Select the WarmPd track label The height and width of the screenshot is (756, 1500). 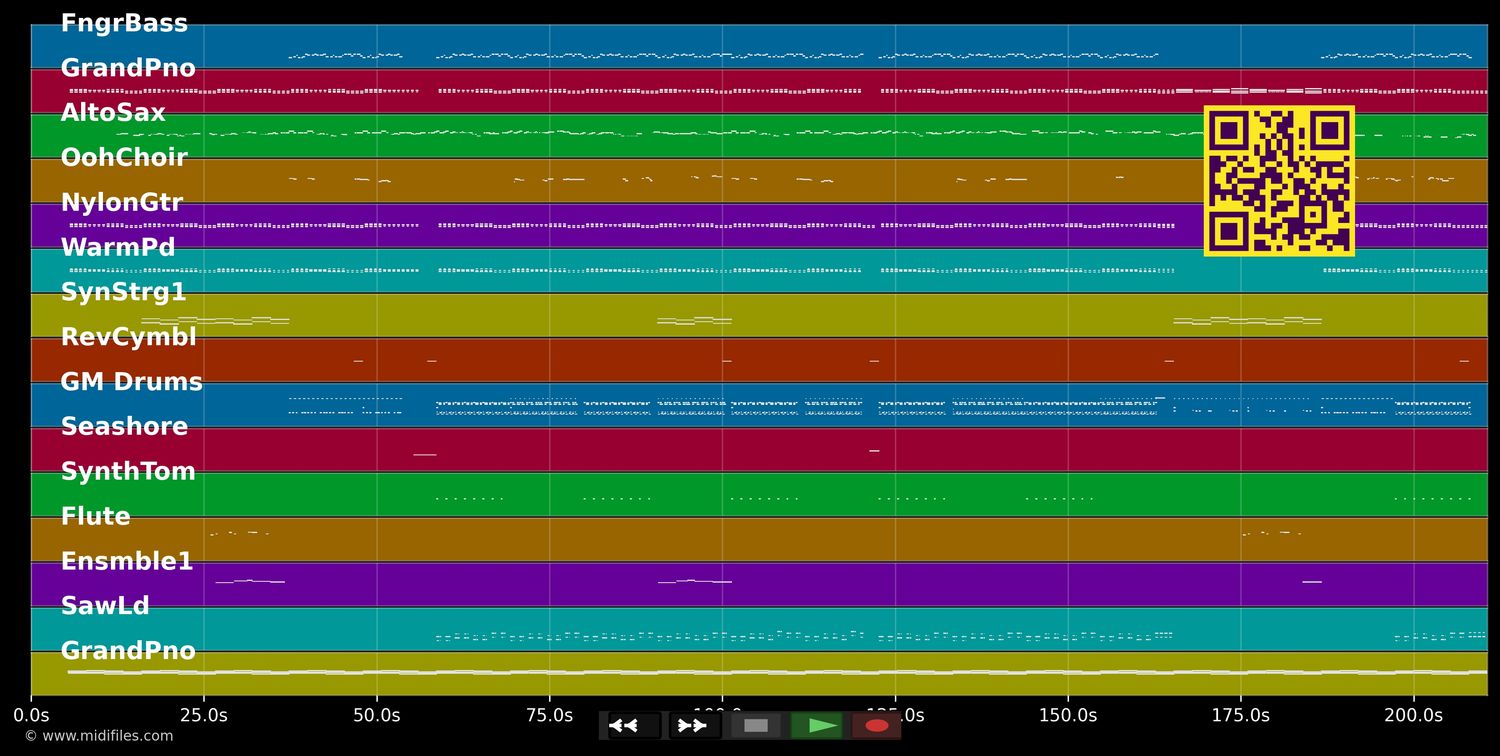pyautogui.click(x=118, y=247)
